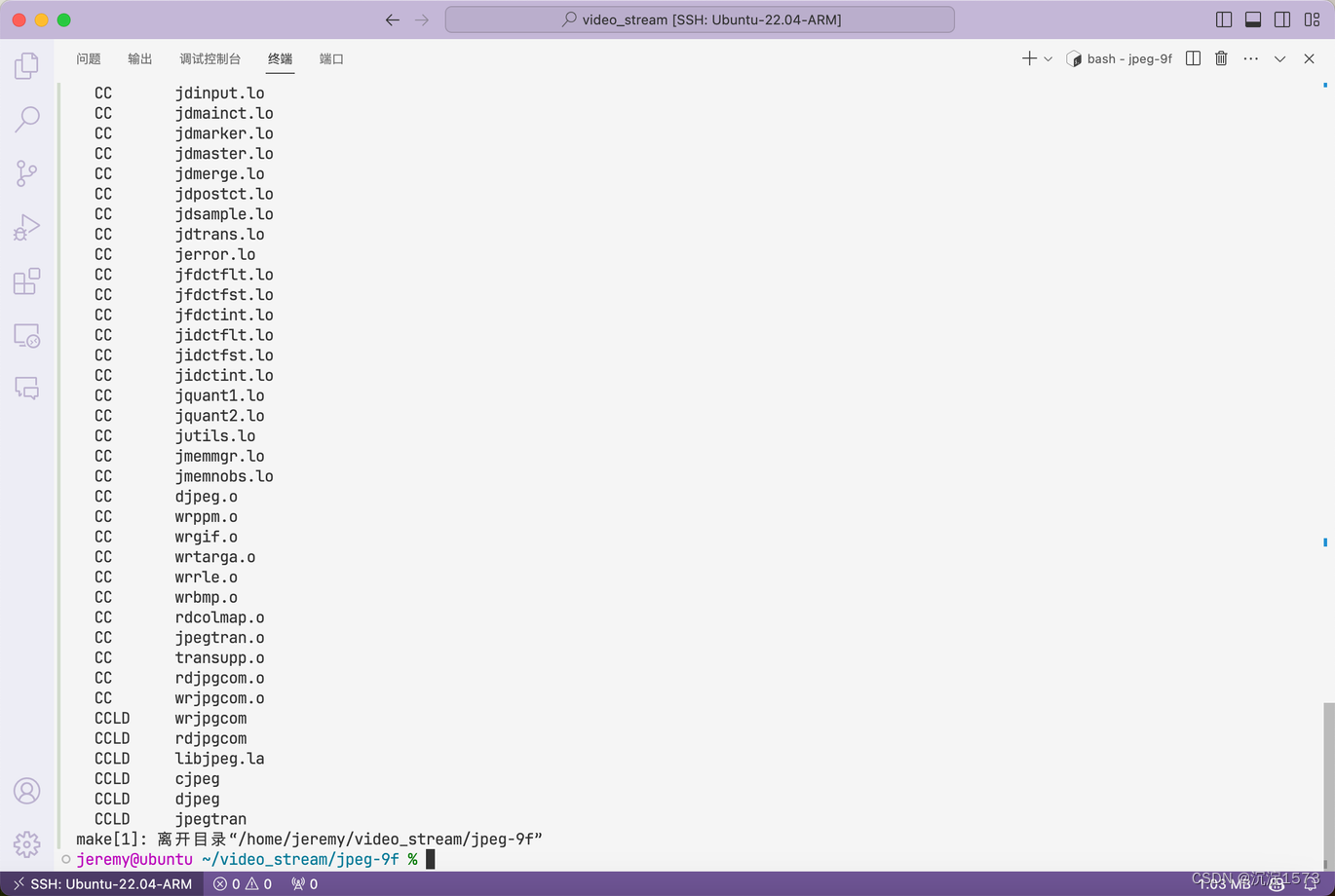Kill terminal with the trash icon
The height and width of the screenshot is (896, 1335).
[1221, 58]
